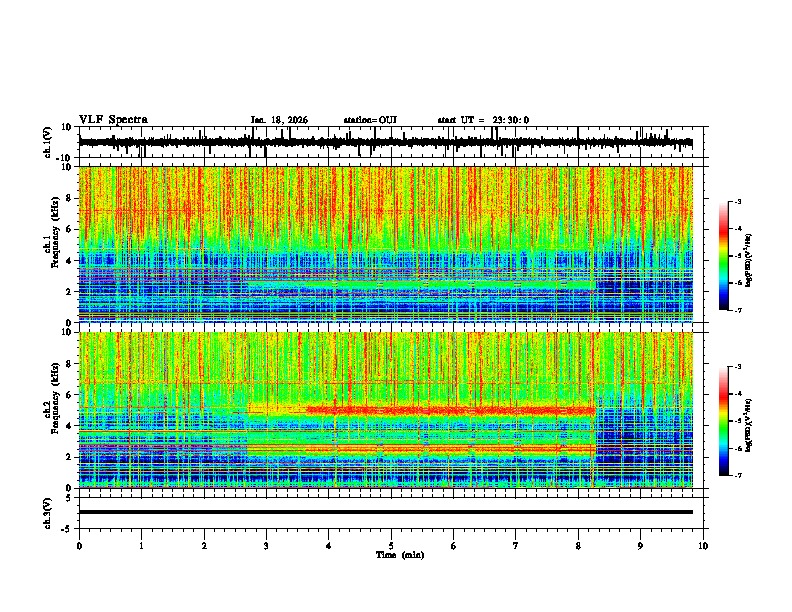Select the date text "Jan. 18, 2026"
Image resolution: width=792 pixels, height=612 pixels.
click(279, 120)
